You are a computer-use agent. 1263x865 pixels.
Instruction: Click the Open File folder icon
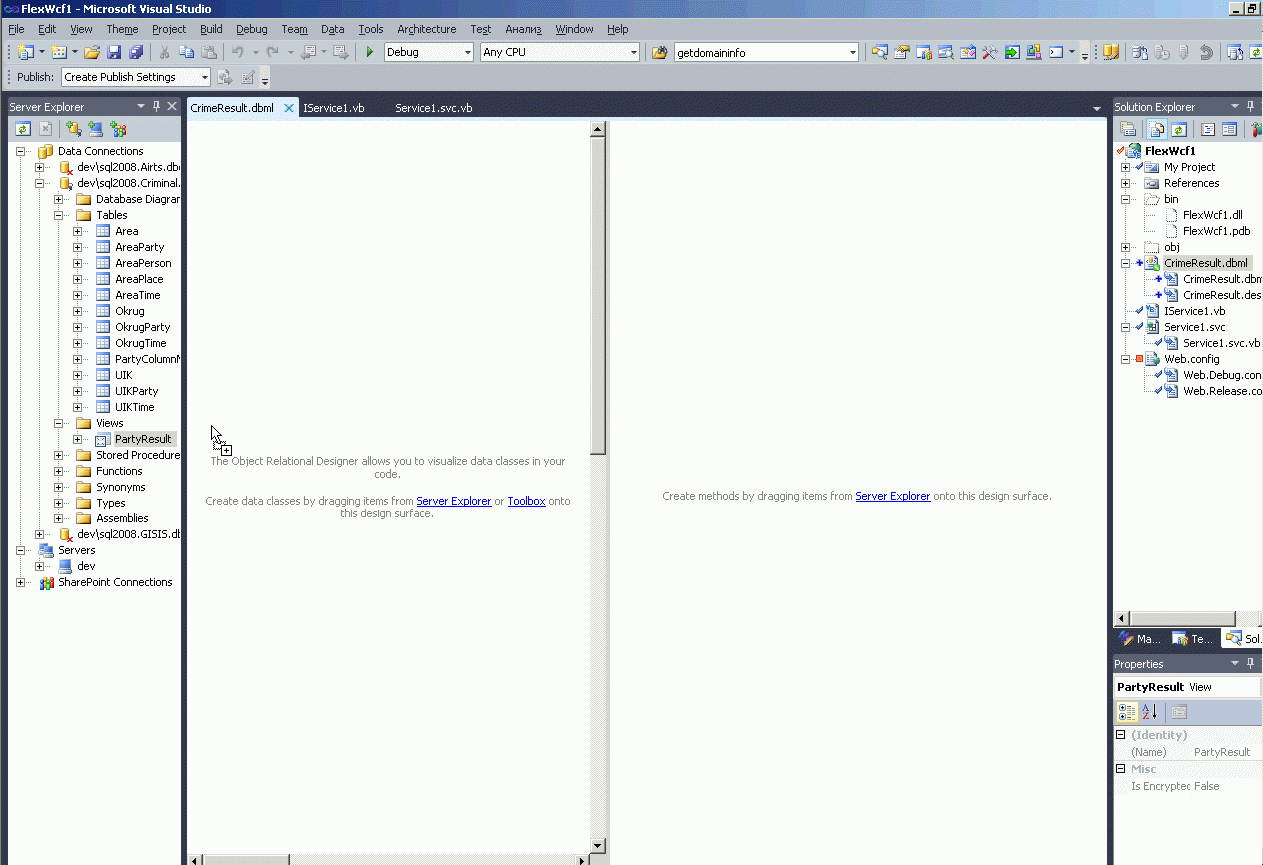tap(92, 52)
